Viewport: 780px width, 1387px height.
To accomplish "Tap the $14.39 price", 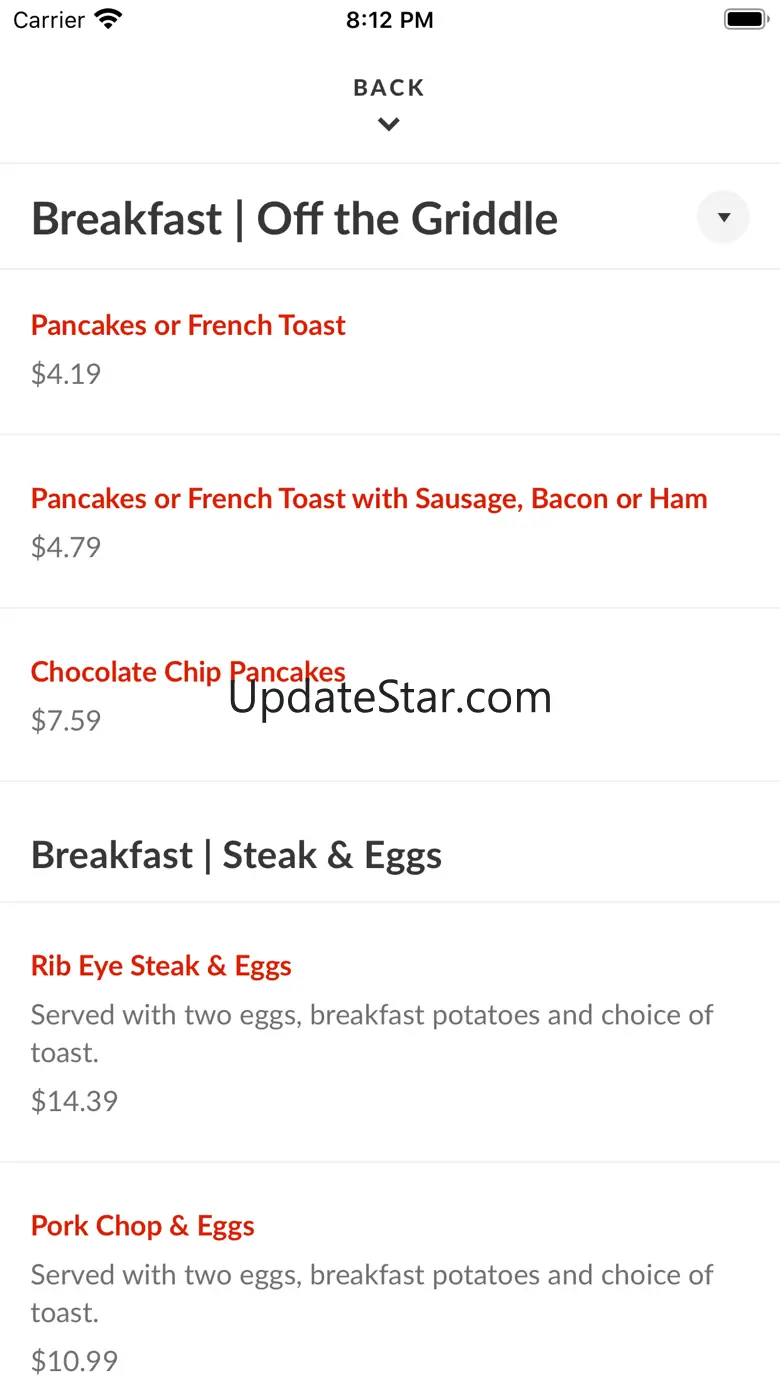I will 75,1101.
